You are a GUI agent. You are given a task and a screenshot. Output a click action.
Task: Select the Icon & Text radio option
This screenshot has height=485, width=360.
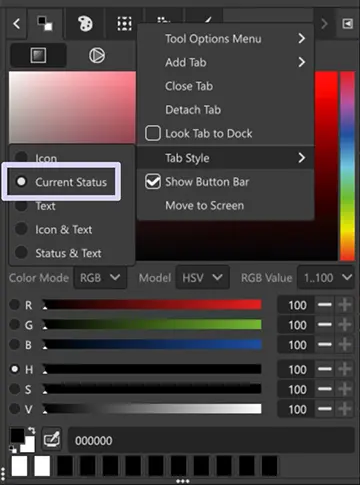[21, 229]
